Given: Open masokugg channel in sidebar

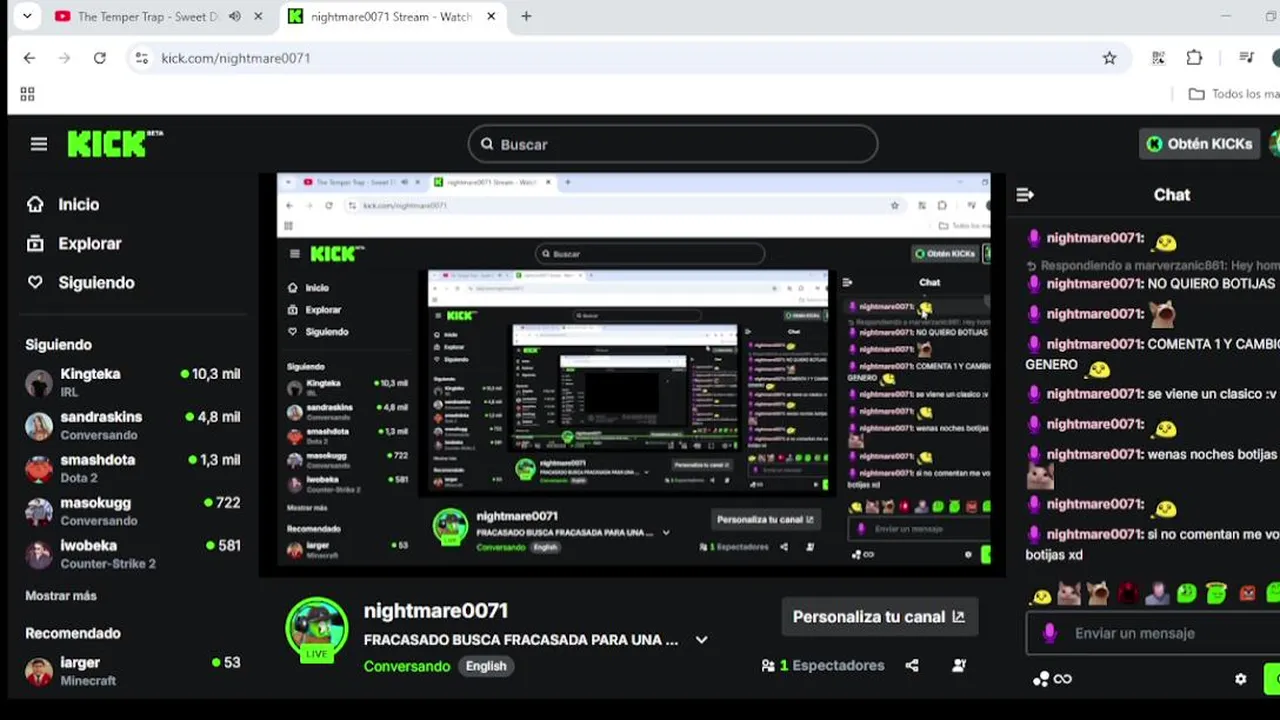Looking at the screenshot, I should coord(133,511).
